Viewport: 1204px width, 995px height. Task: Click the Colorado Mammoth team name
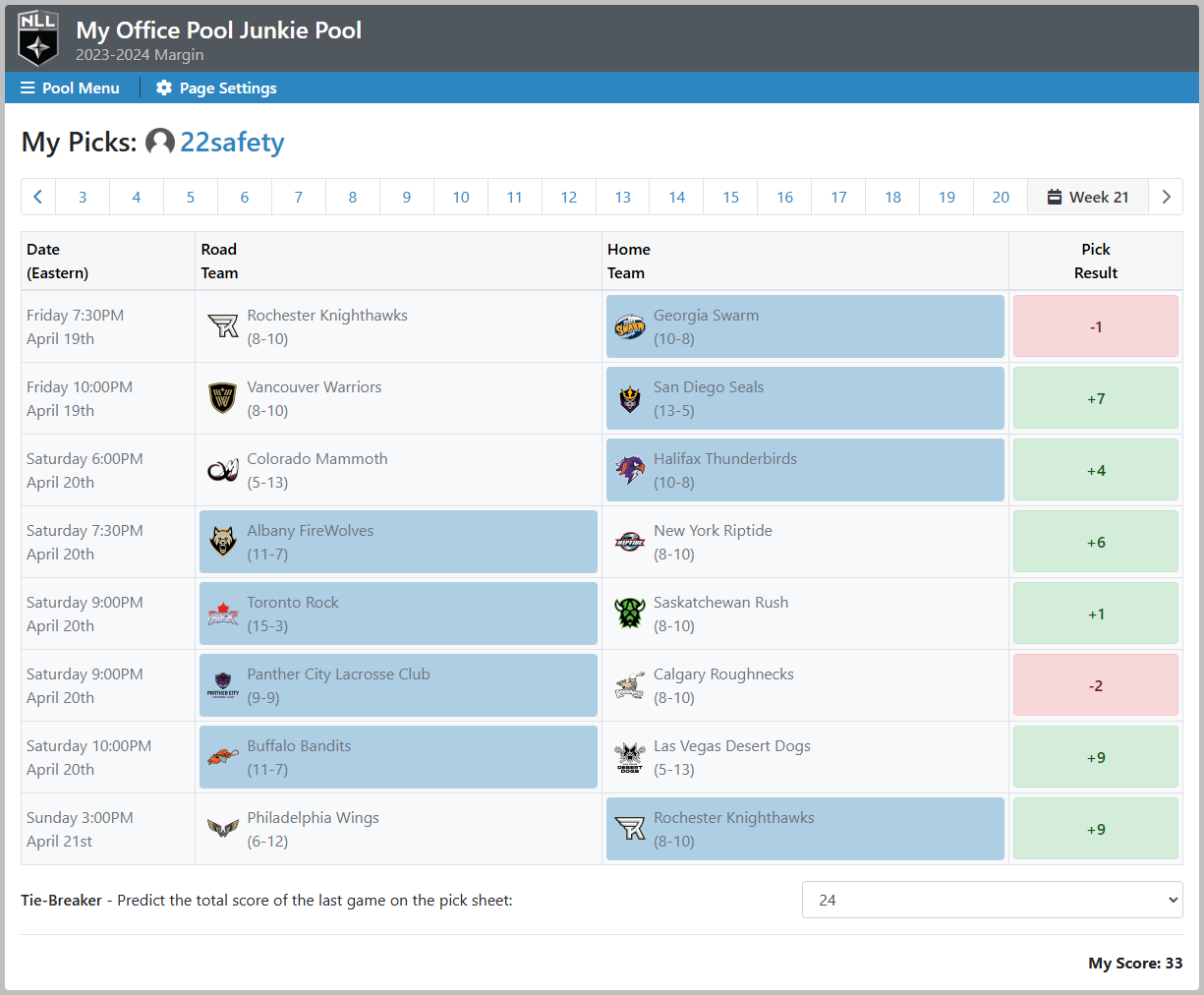pos(317,459)
